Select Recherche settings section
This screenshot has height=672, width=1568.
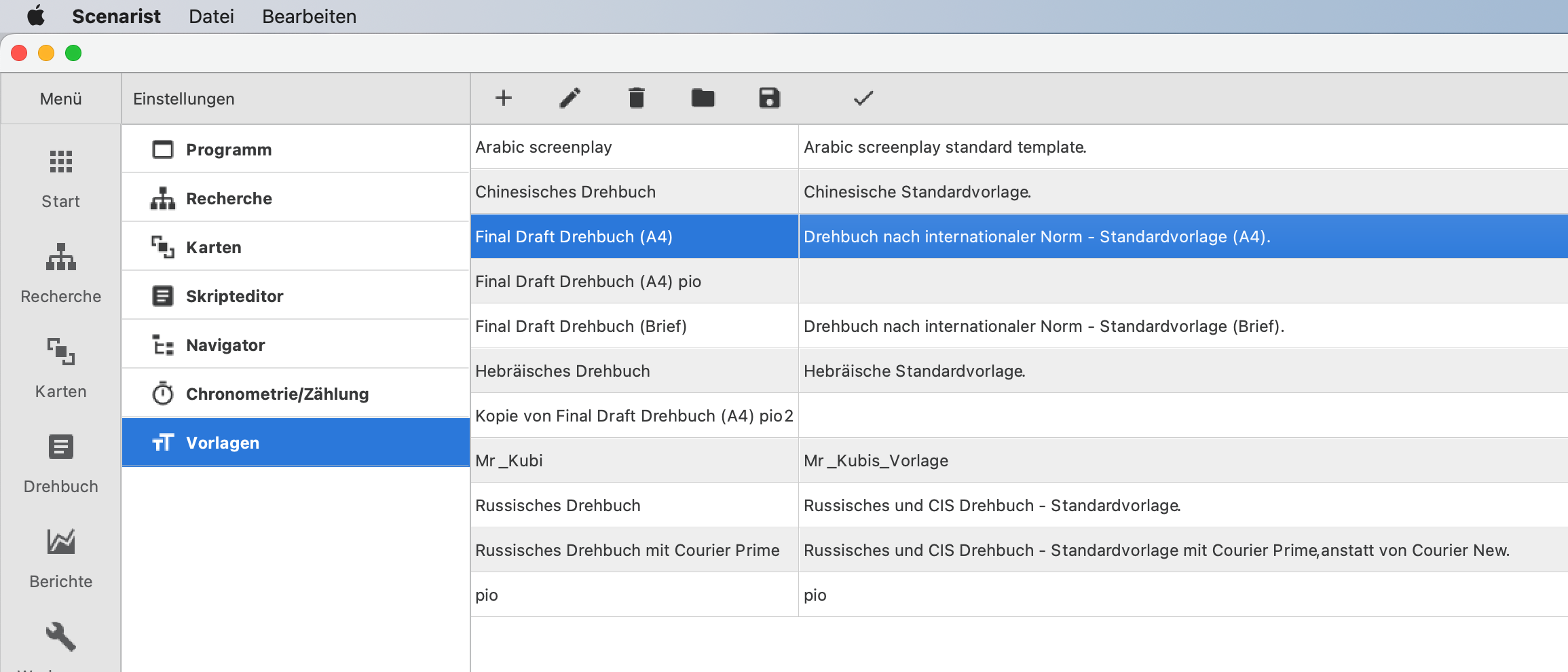tap(296, 198)
